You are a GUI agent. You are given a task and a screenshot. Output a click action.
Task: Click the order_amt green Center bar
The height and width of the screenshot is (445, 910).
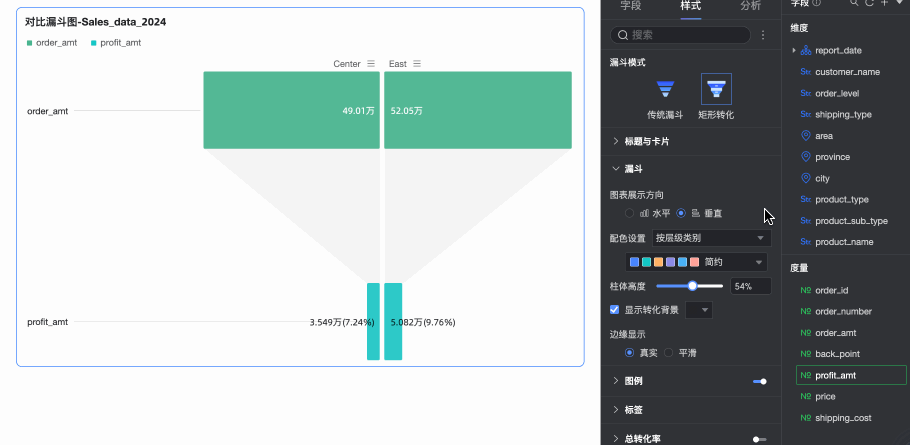[x=291, y=110]
